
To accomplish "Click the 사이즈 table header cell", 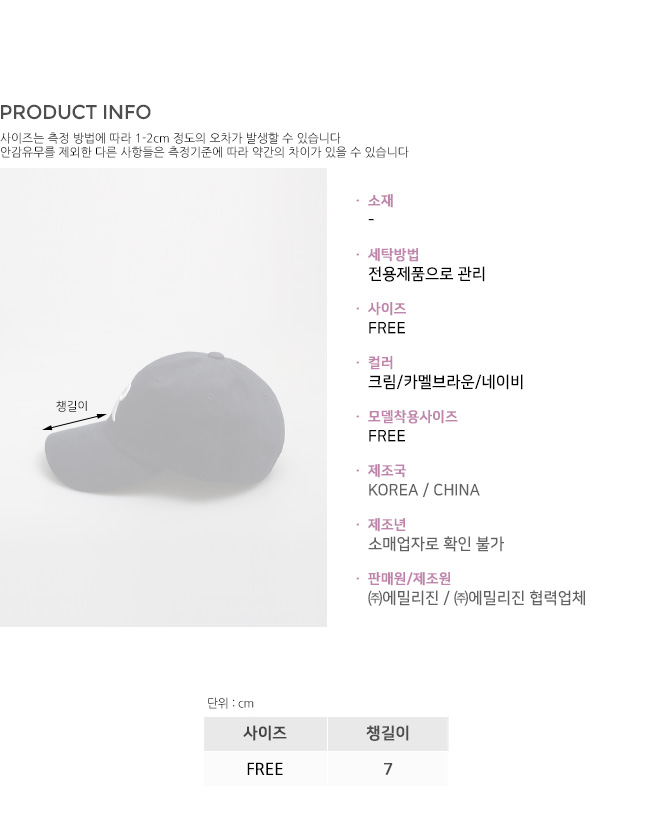I will point(265,733).
